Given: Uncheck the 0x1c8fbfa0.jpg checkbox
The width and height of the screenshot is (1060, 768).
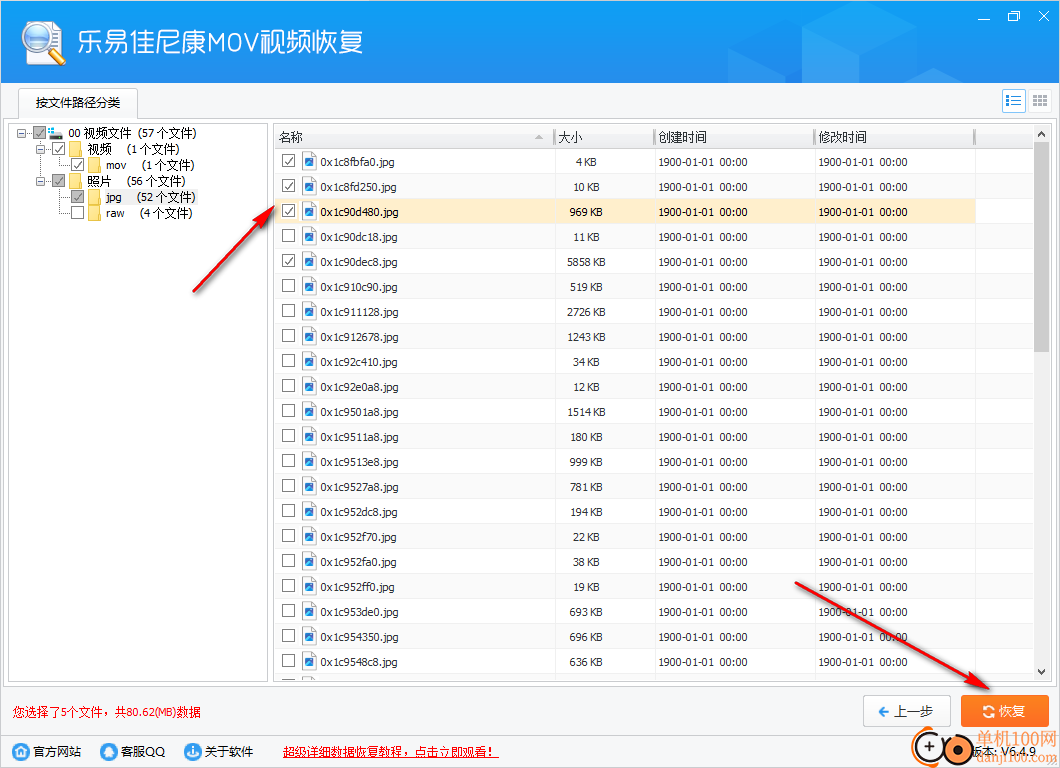Looking at the screenshot, I should pyautogui.click(x=289, y=161).
